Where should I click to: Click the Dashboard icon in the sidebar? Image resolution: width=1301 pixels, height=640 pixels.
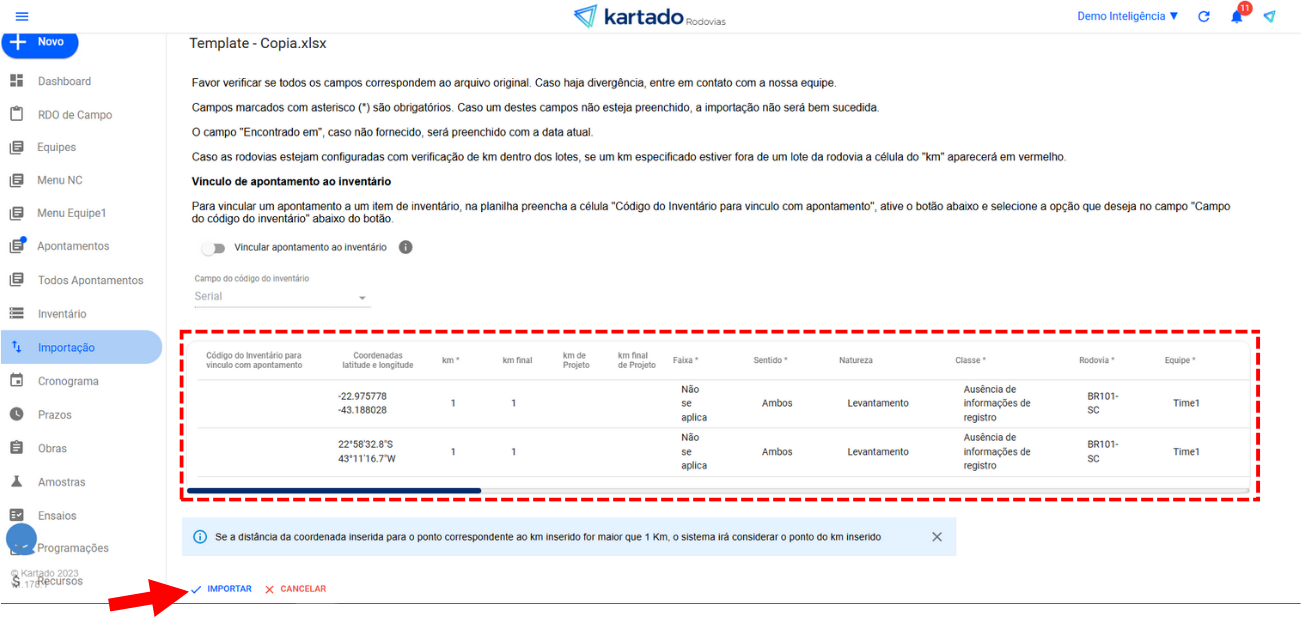click(17, 81)
